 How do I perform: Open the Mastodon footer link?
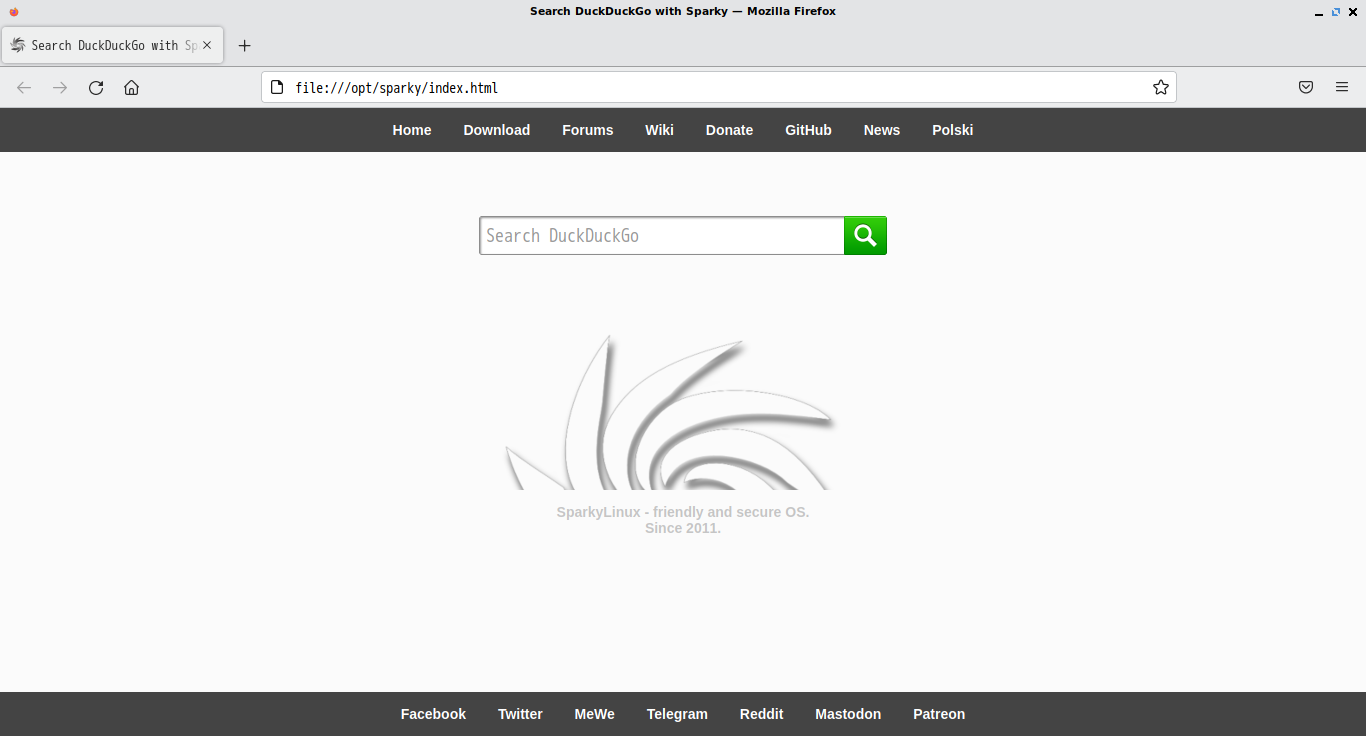(848, 714)
